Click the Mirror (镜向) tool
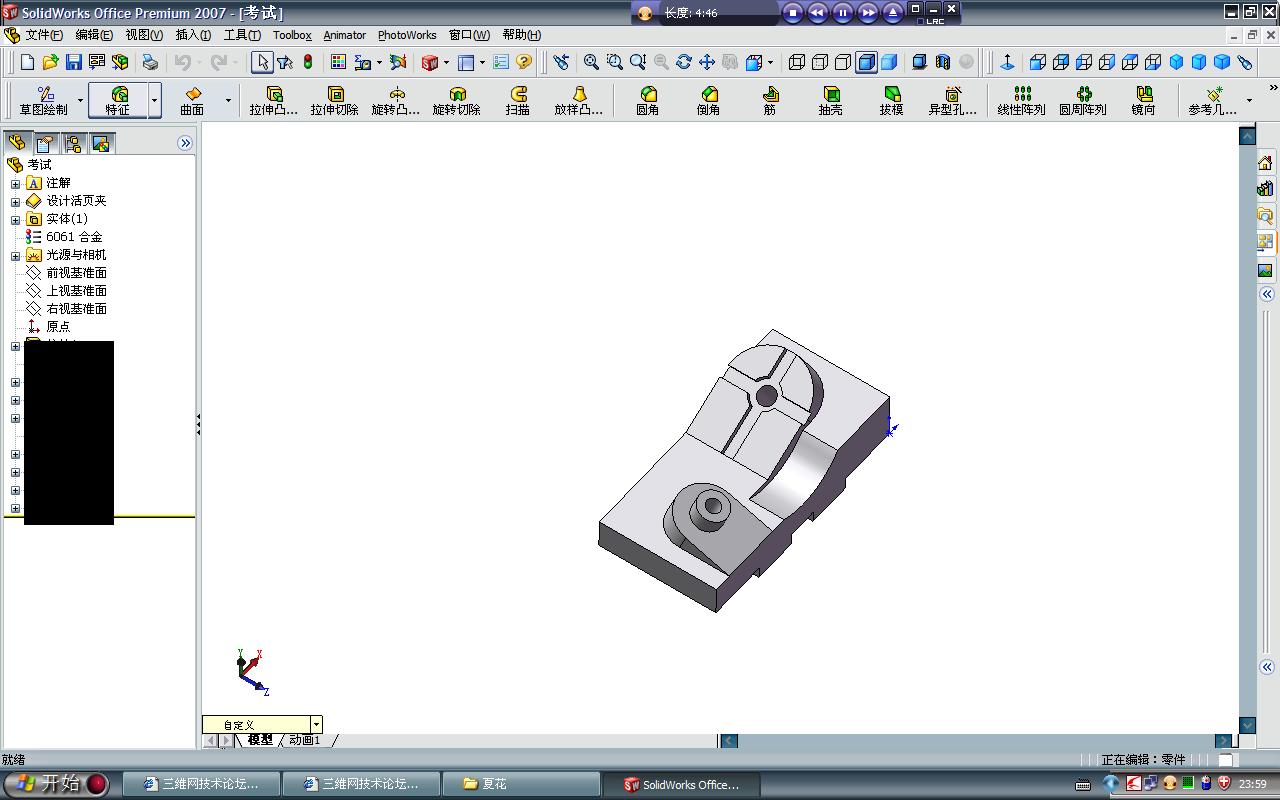This screenshot has width=1280, height=800. click(x=1144, y=100)
